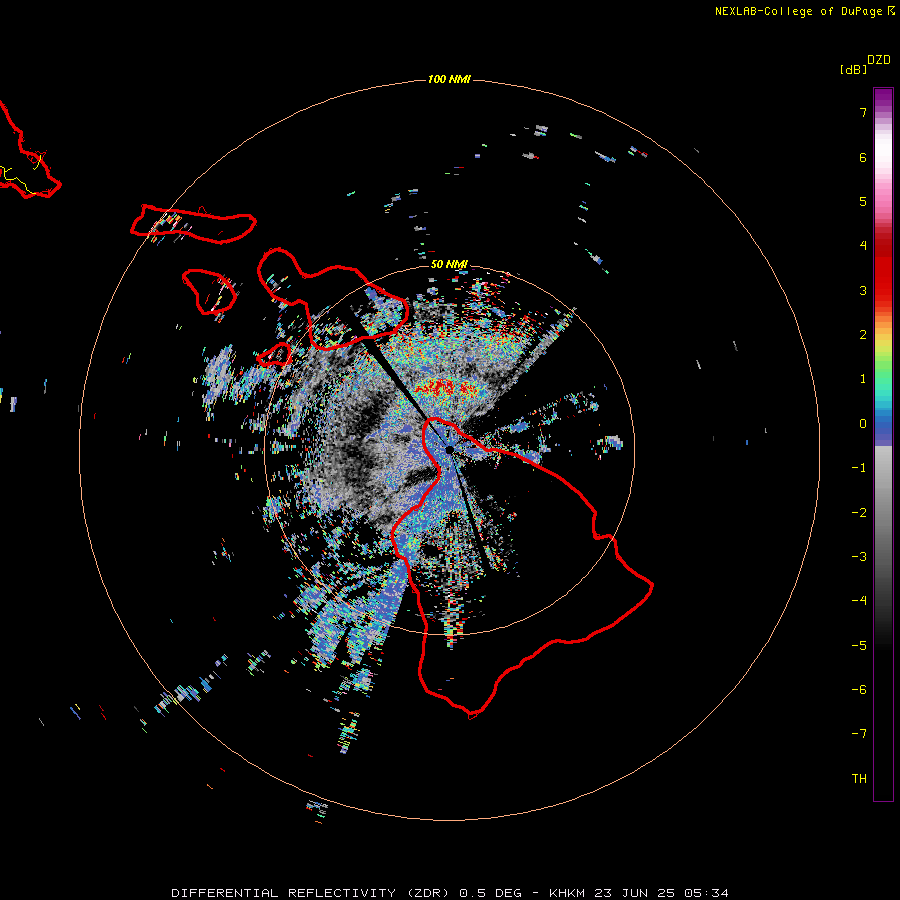The image size is (900, 900).
Task: Click the radar site center dot
Action: 449,449
